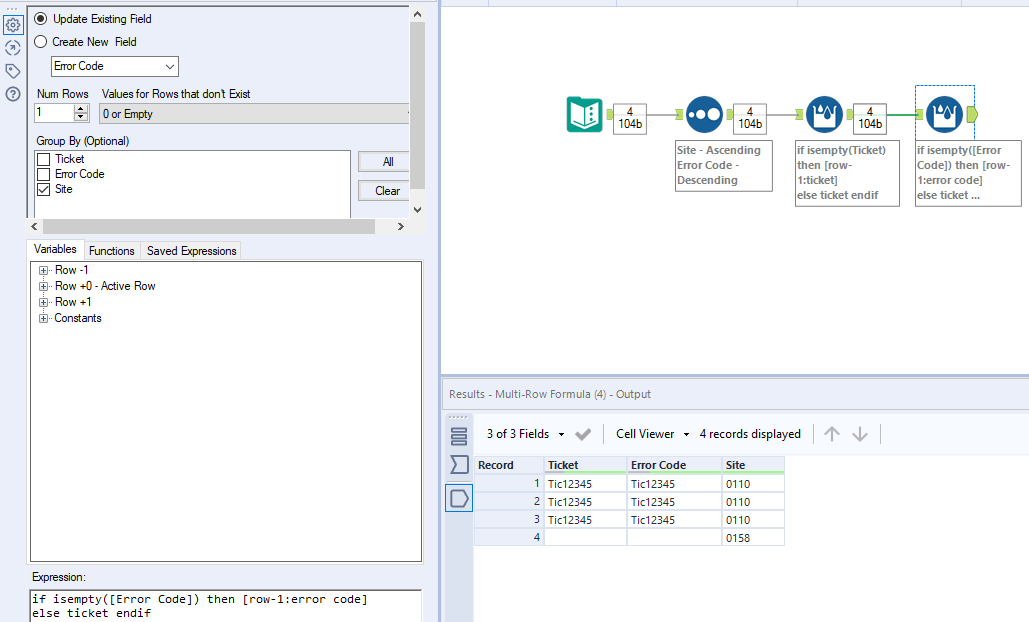Select the first Multi-Row Formula tool
The image size is (1029, 622).
[x=824, y=115]
